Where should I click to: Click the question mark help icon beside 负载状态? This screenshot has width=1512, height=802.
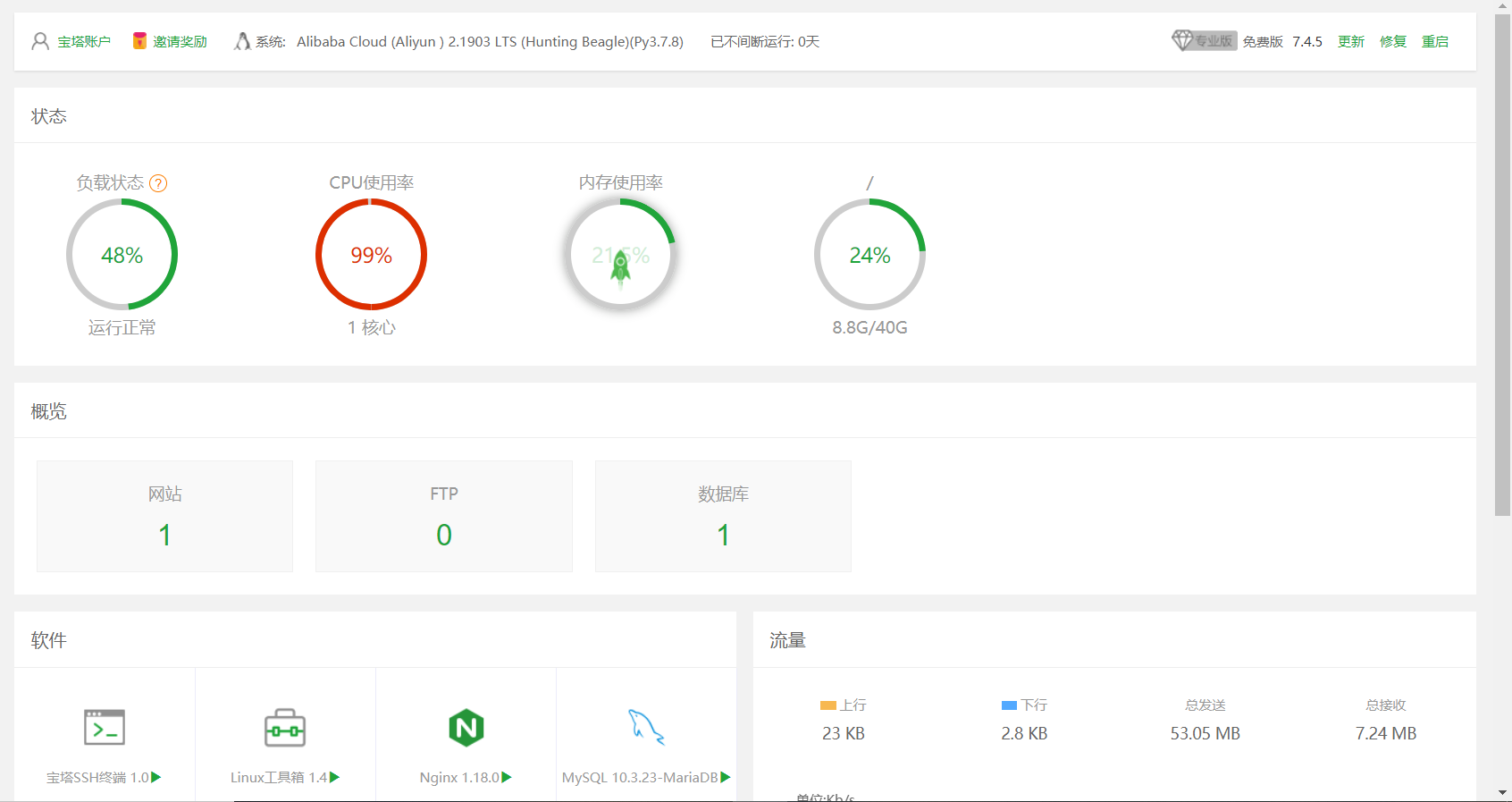[x=158, y=183]
